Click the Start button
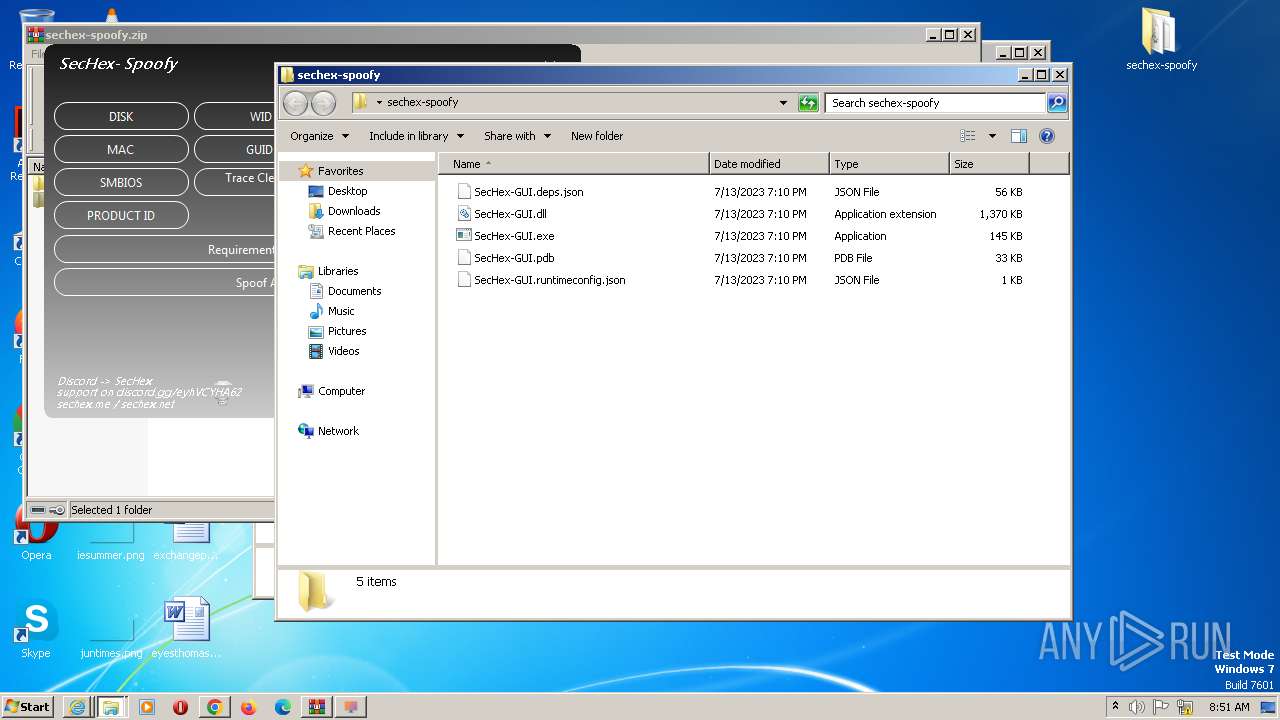The width and height of the screenshot is (1280, 720). pos(27,707)
